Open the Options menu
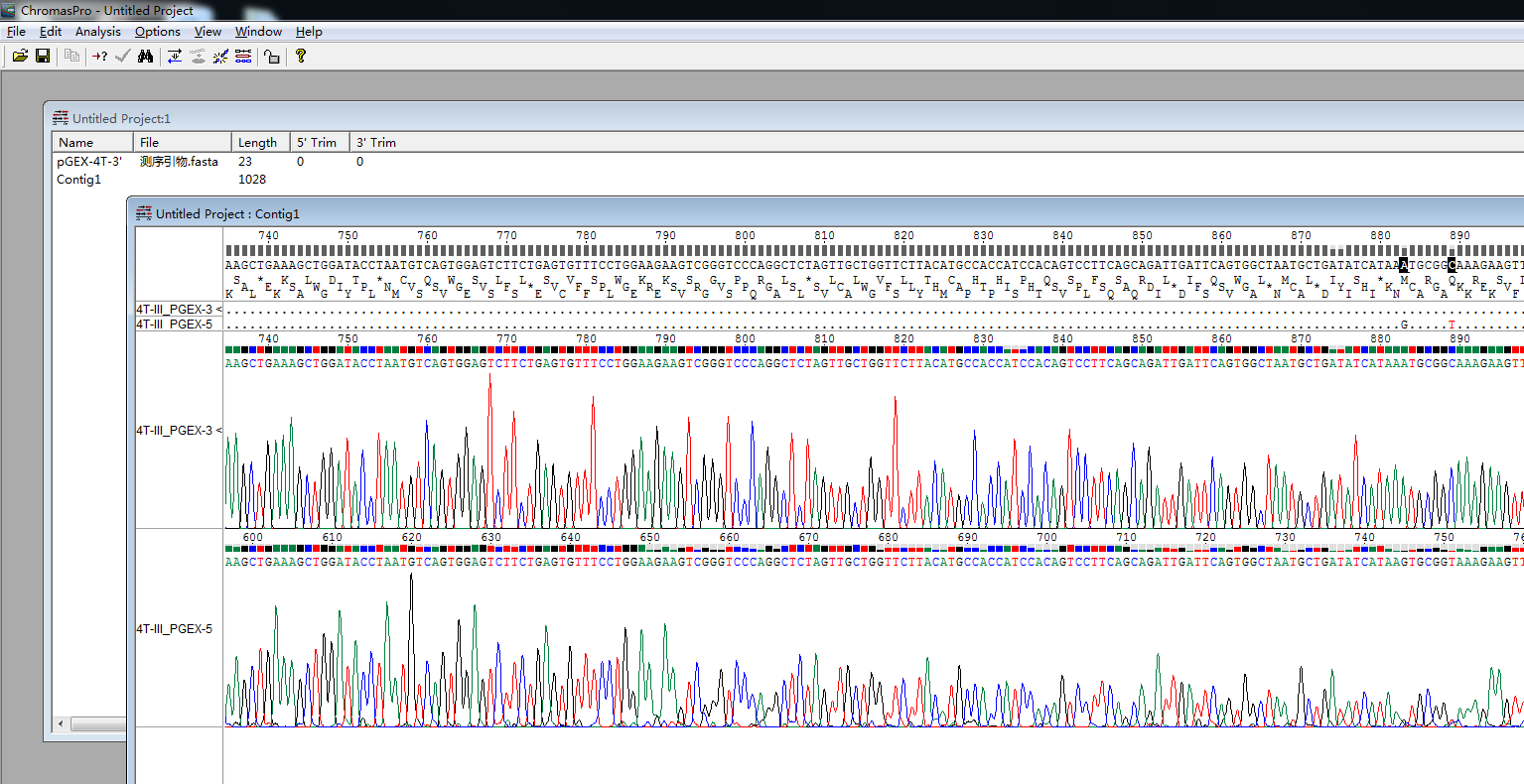The image size is (1524, 784). tap(158, 32)
